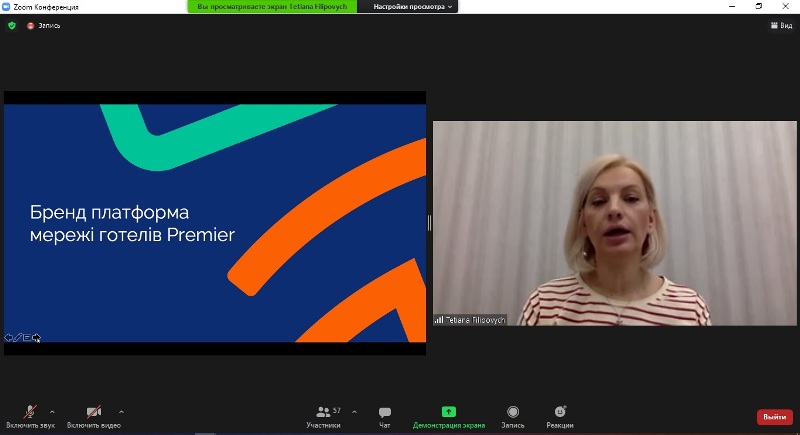
Task: Open Настройки просмотра view options dropdown
Action: pos(412,7)
